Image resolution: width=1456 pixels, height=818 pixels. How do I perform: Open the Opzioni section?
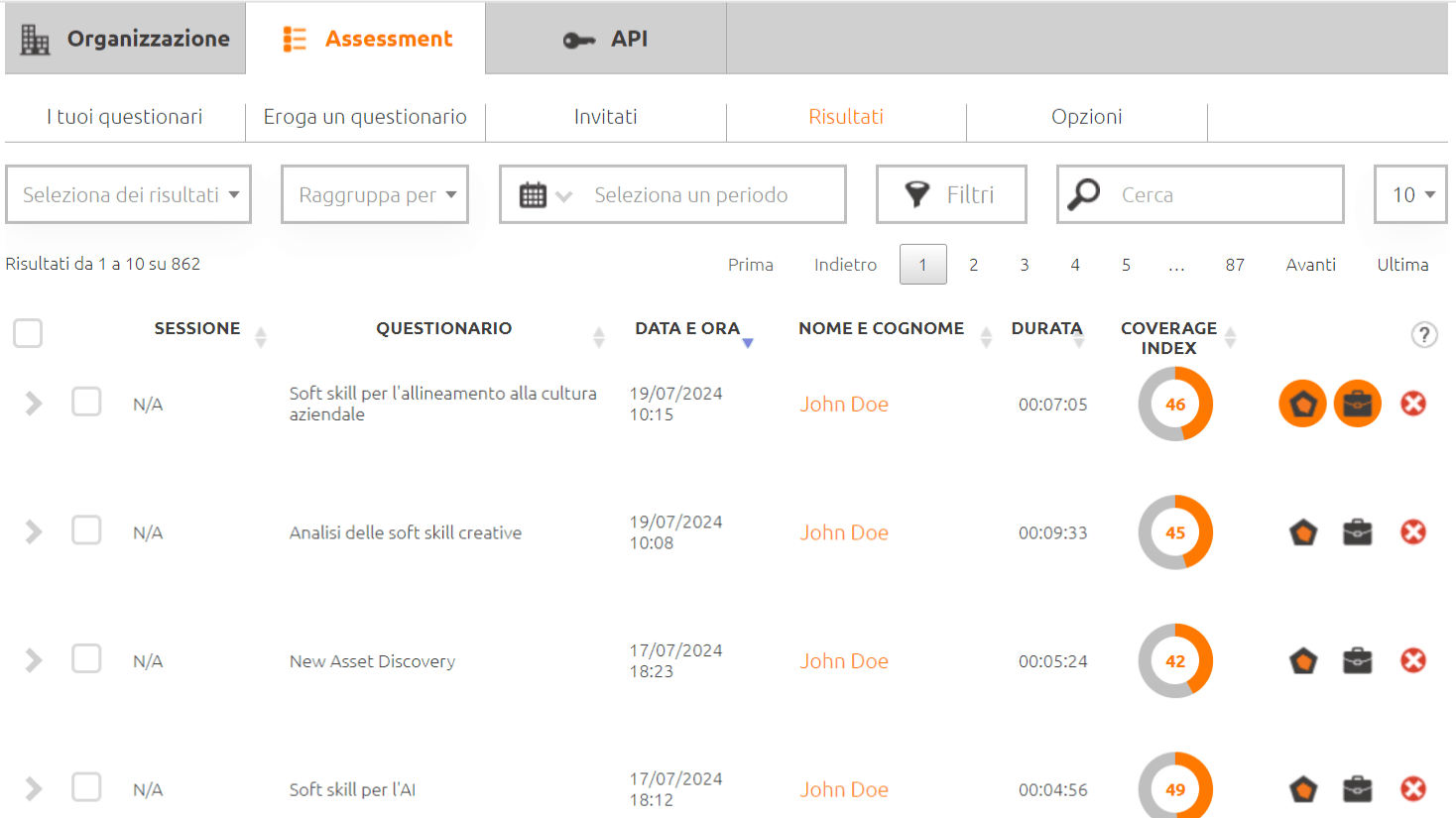pyautogui.click(x=1087, y=117)
